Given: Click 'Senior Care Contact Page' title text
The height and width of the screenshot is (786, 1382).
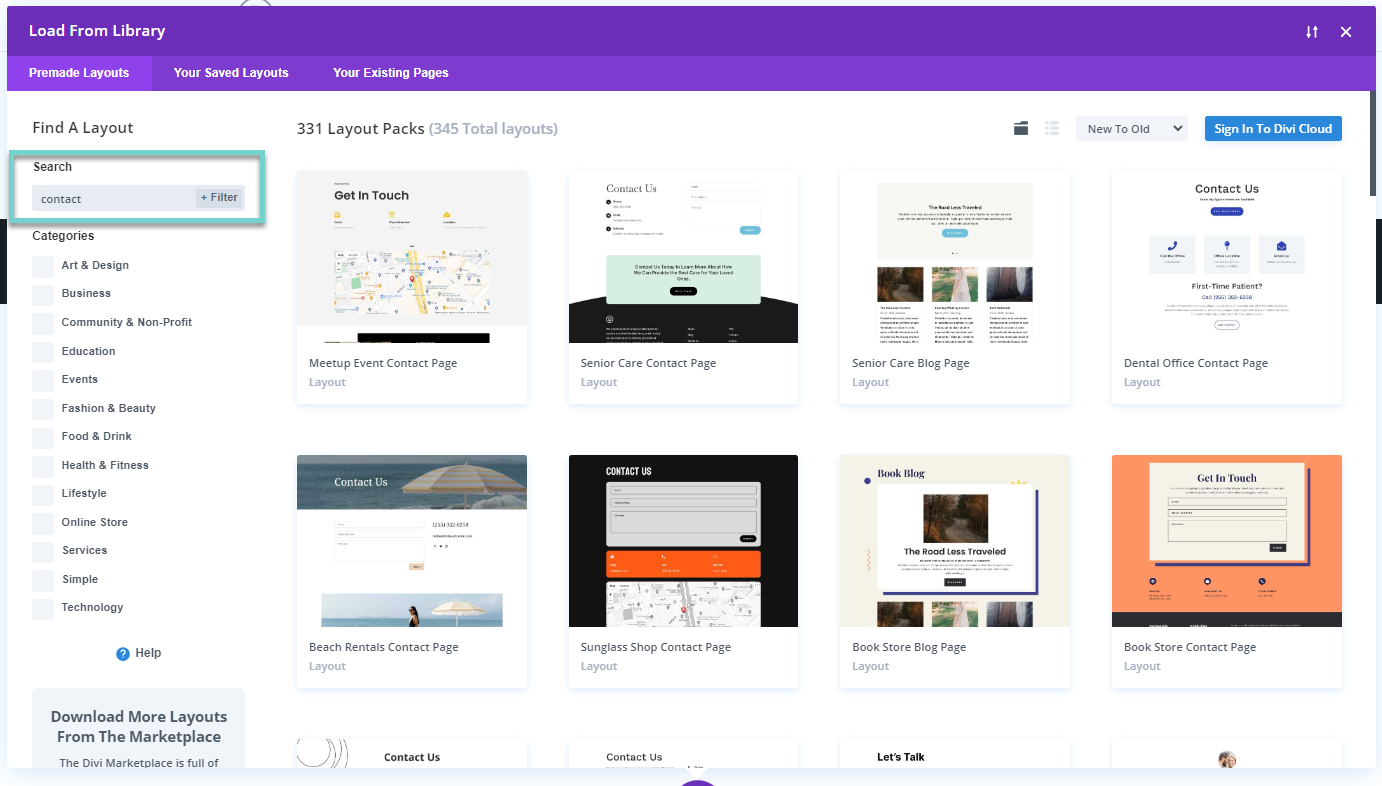Looking at the screenshot, I should coord(648,363).
